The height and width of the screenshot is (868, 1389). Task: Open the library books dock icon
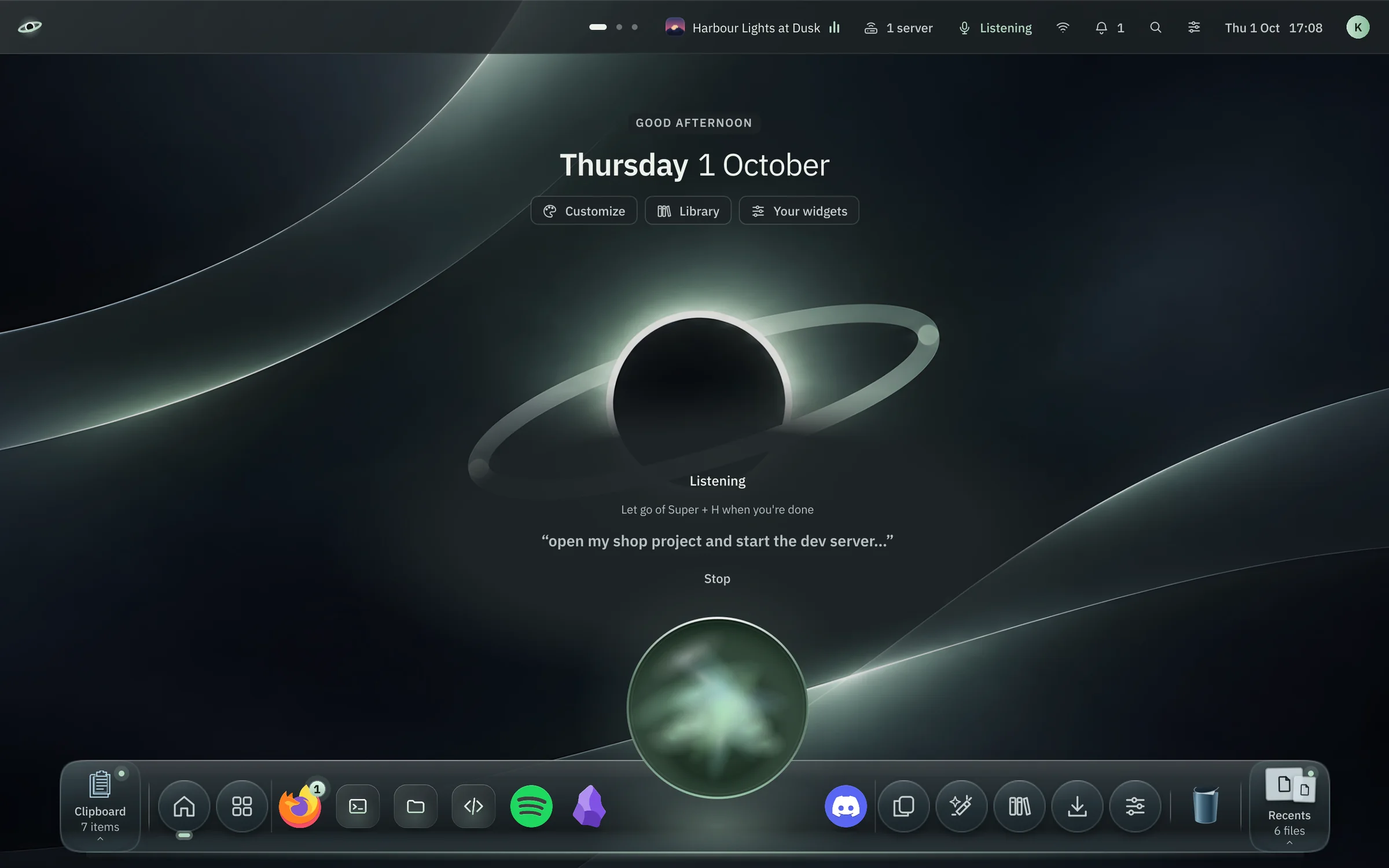point(1019,806)
